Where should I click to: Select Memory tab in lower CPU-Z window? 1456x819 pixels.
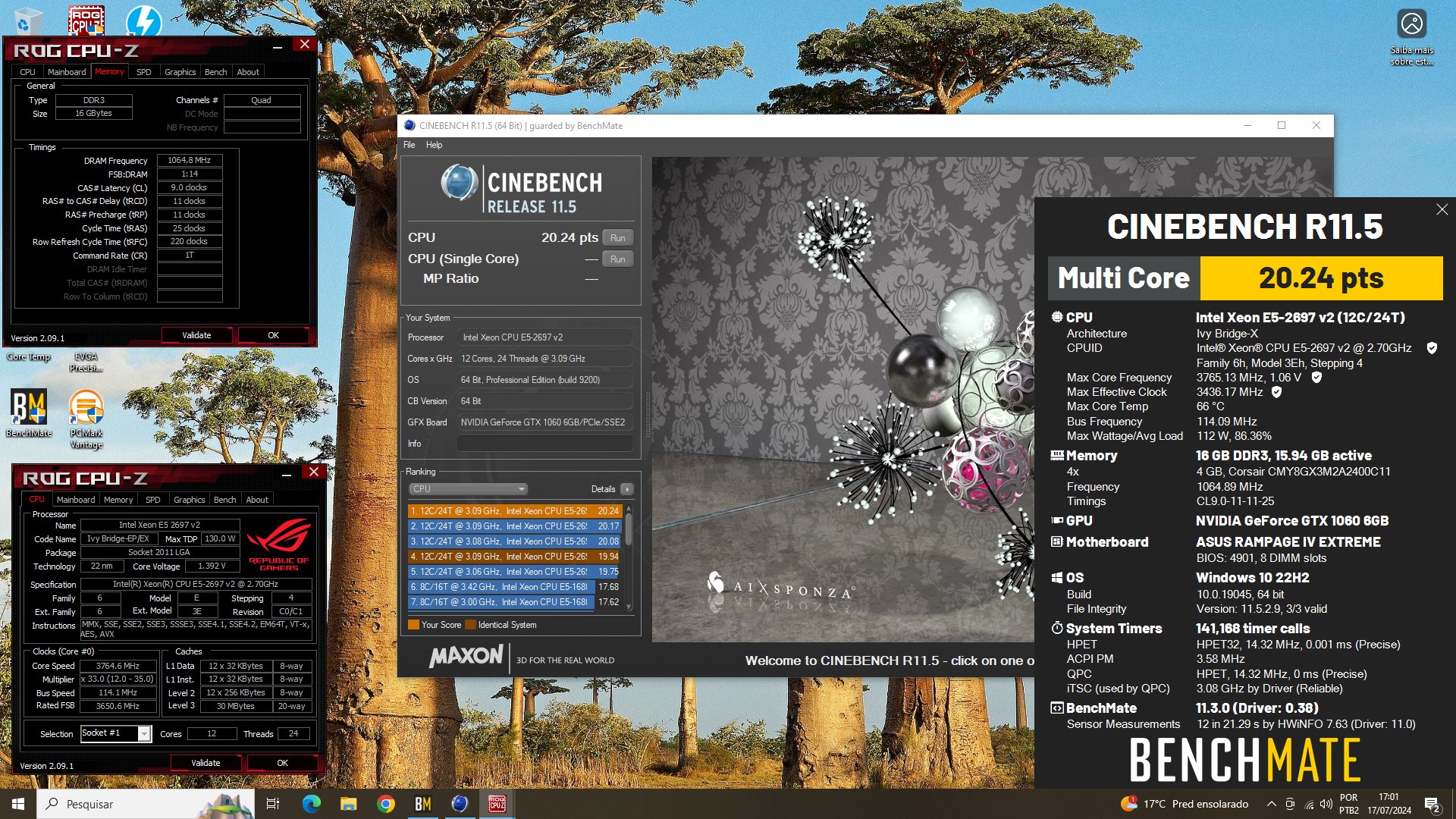118,500
